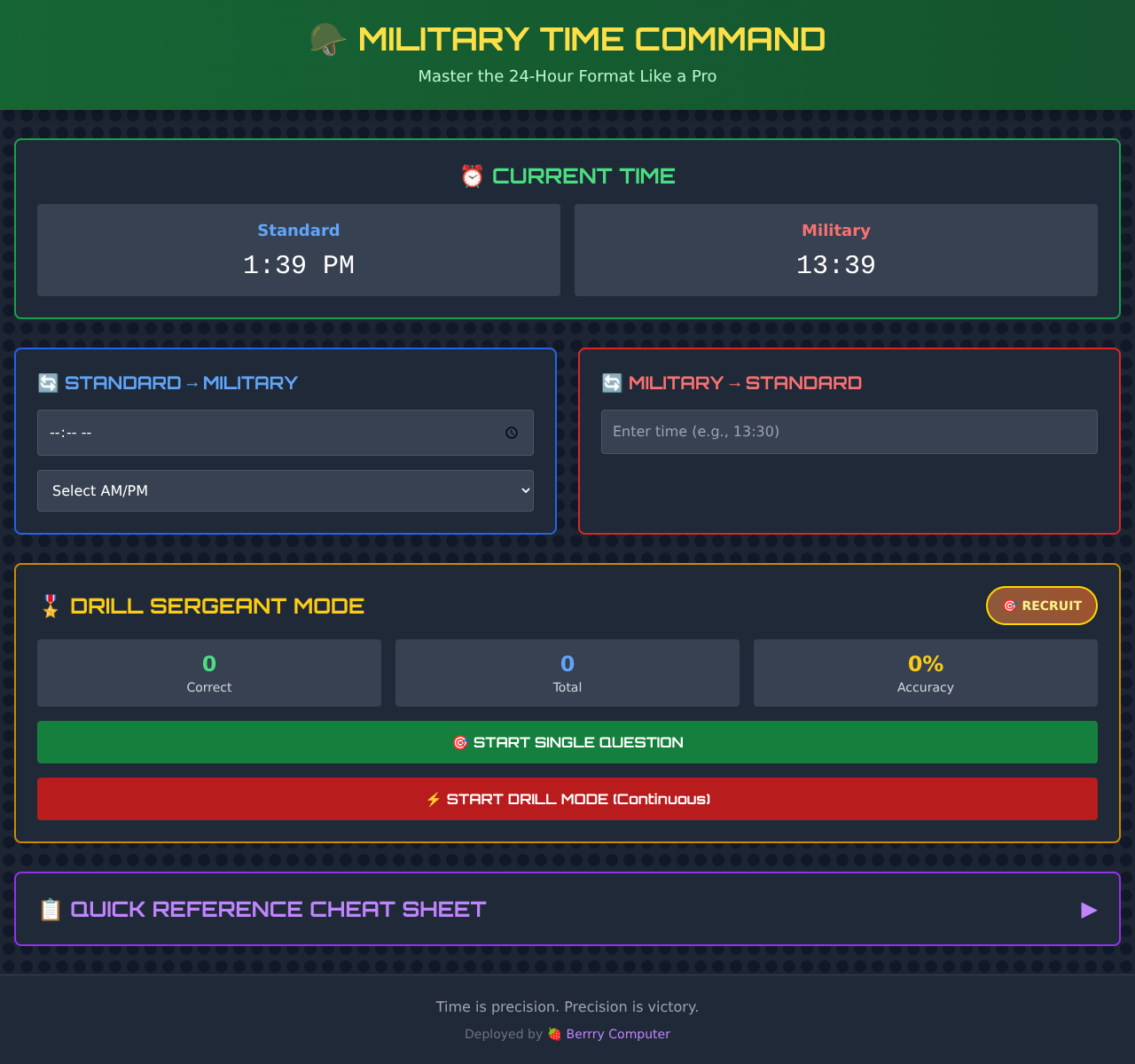The width and height of the screenshot is (1135, 1064).
Task: Click the RECRUIT rank badge
Action: [x=1041, y=606]
